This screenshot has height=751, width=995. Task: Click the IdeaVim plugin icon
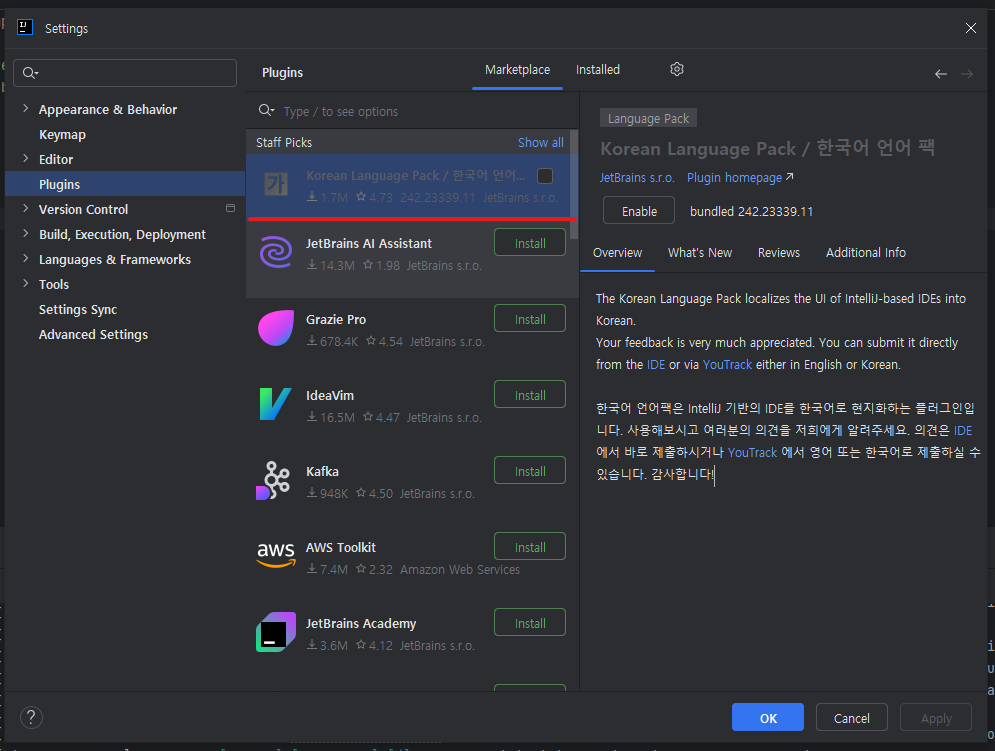(x=276, y=404)
